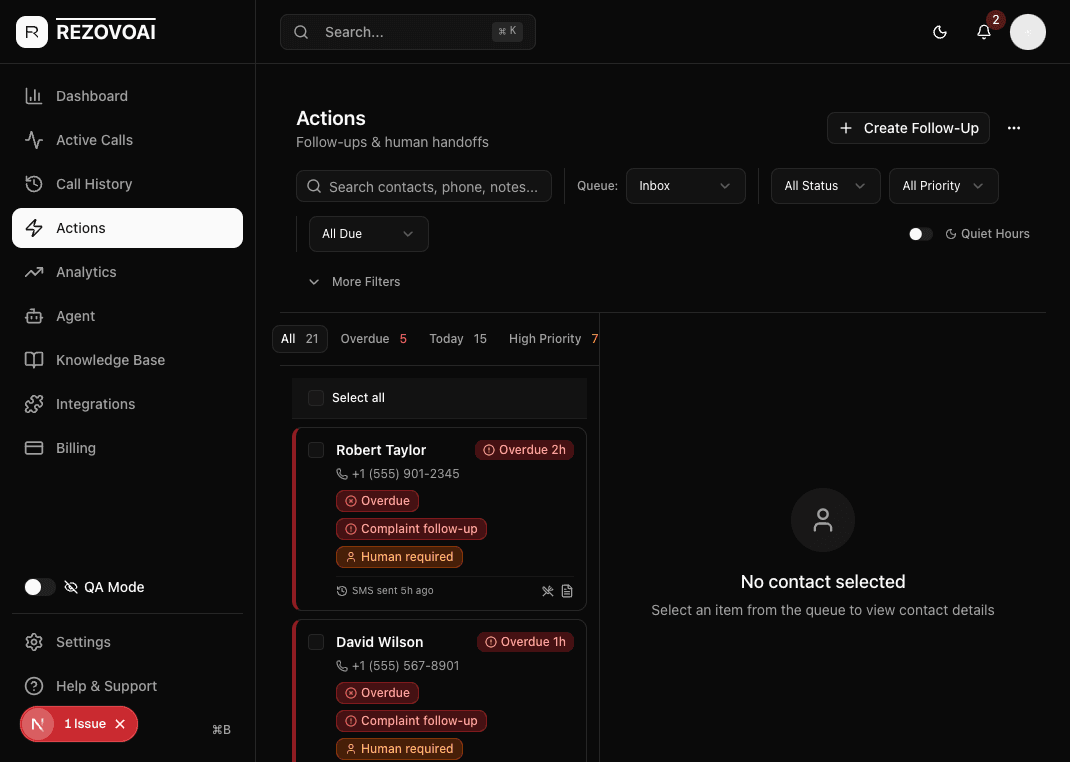Type in the contacts search field
The width and height of the screenshot is (1070, 762).
click(x=423, y=186)
